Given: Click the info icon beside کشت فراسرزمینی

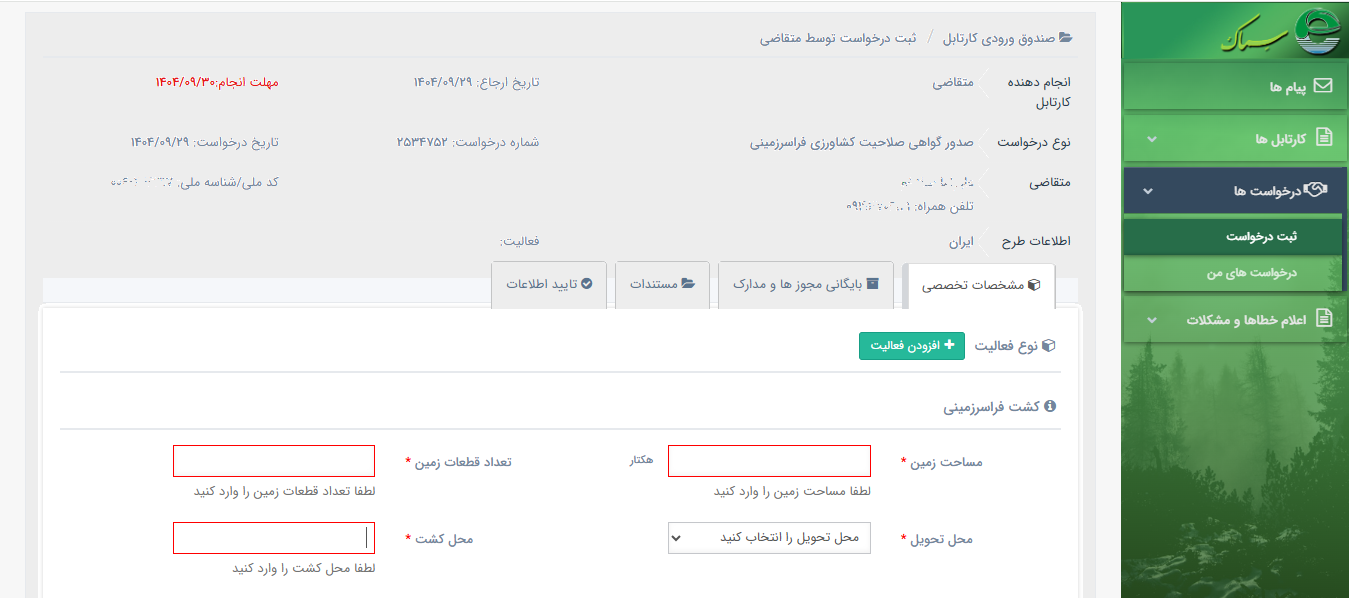Looking at the screenshot, I should pyautogui.click(x=1051, y=405).
